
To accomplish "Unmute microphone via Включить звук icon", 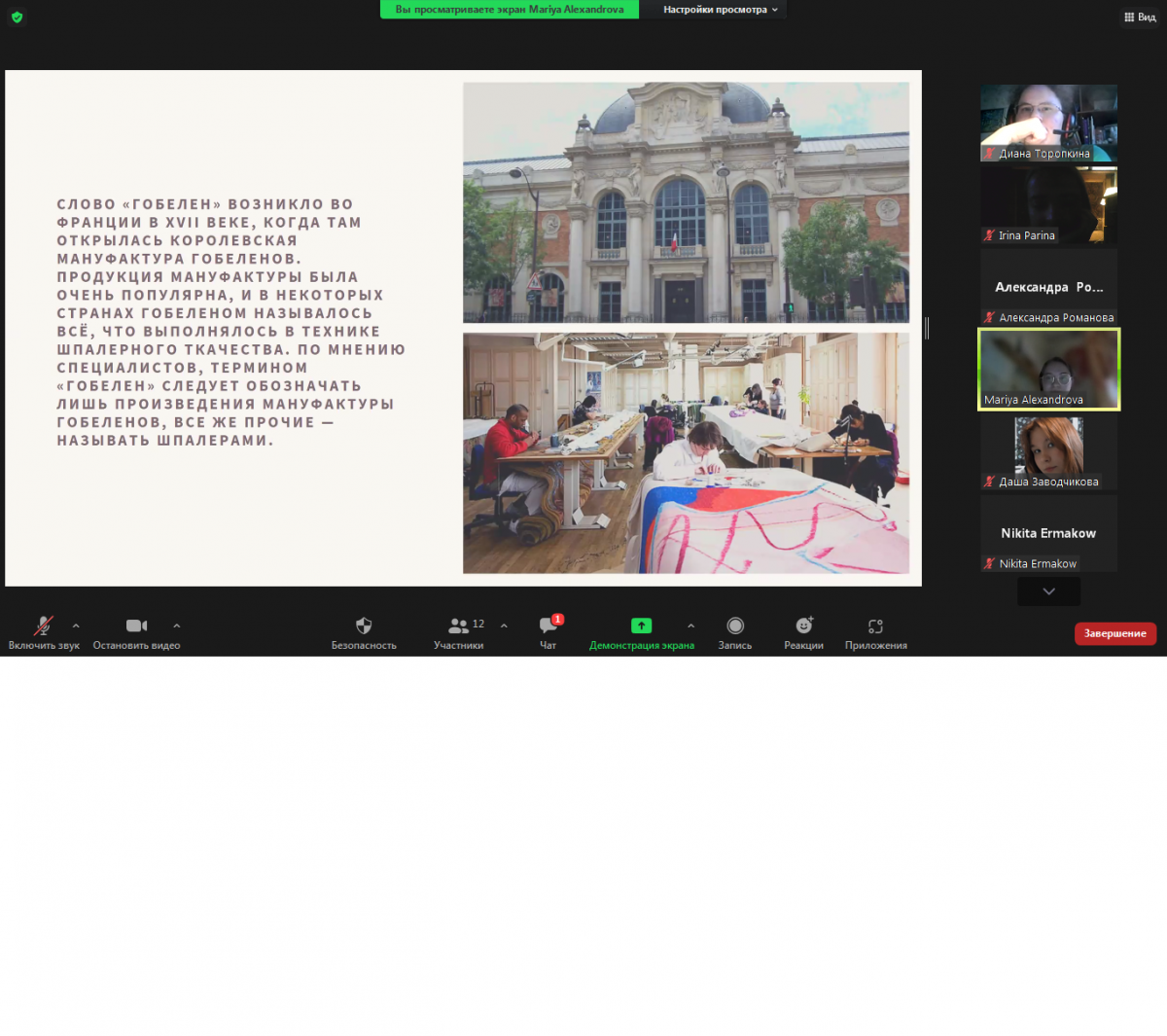I will point(44,625).
